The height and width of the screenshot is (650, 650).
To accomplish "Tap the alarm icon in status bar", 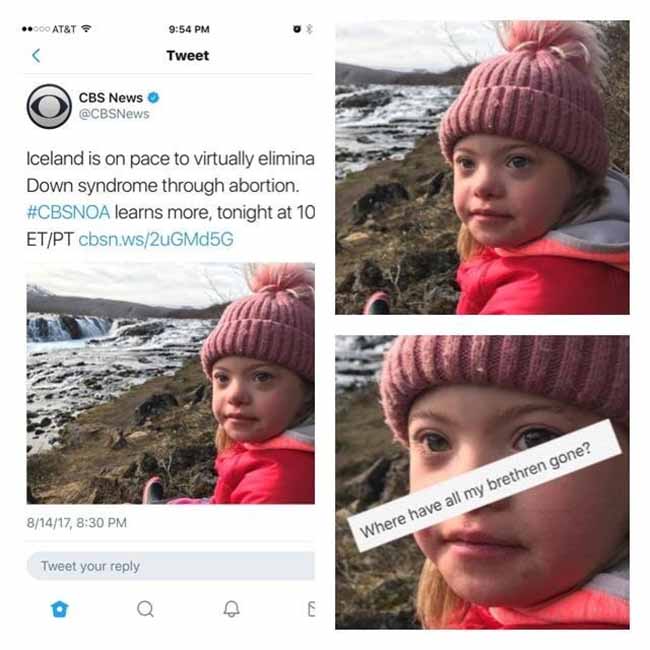I will 297,29.
